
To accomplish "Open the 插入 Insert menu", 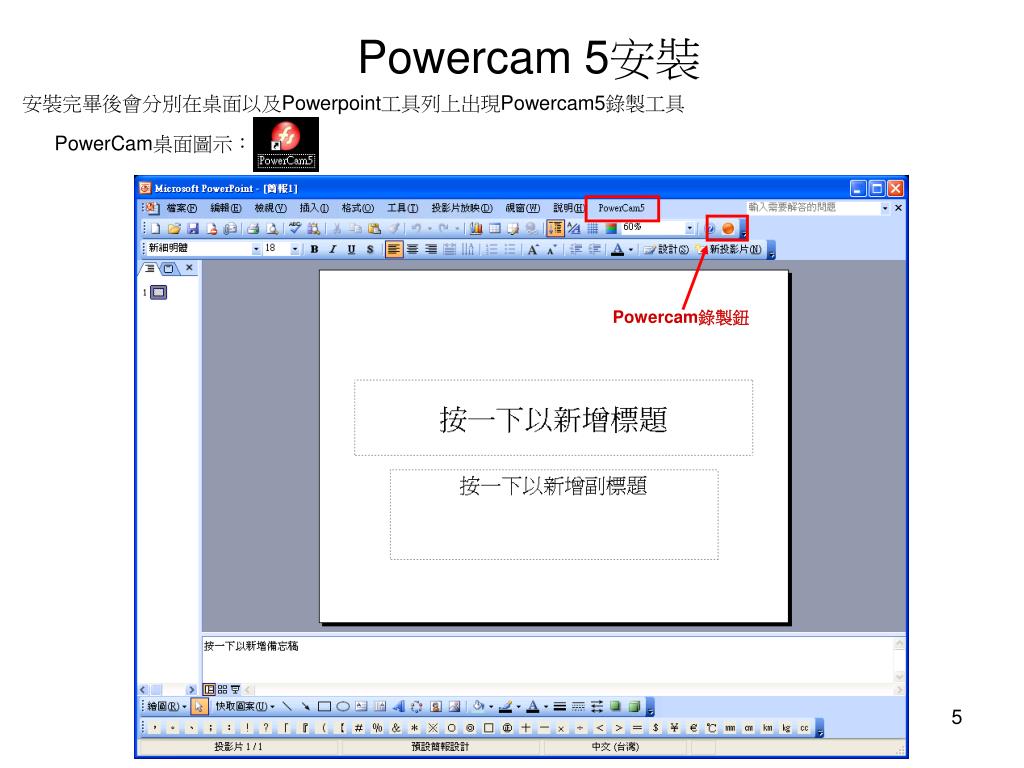I will pyautogui.click(x=314, y=208).
